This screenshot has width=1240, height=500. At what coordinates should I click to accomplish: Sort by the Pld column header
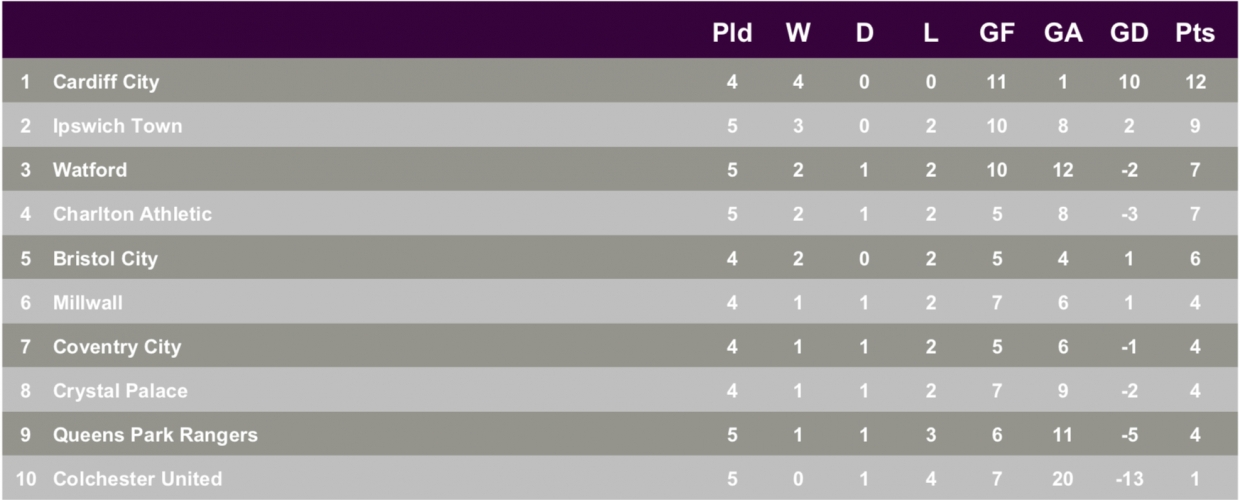click(x=732, y=33)
